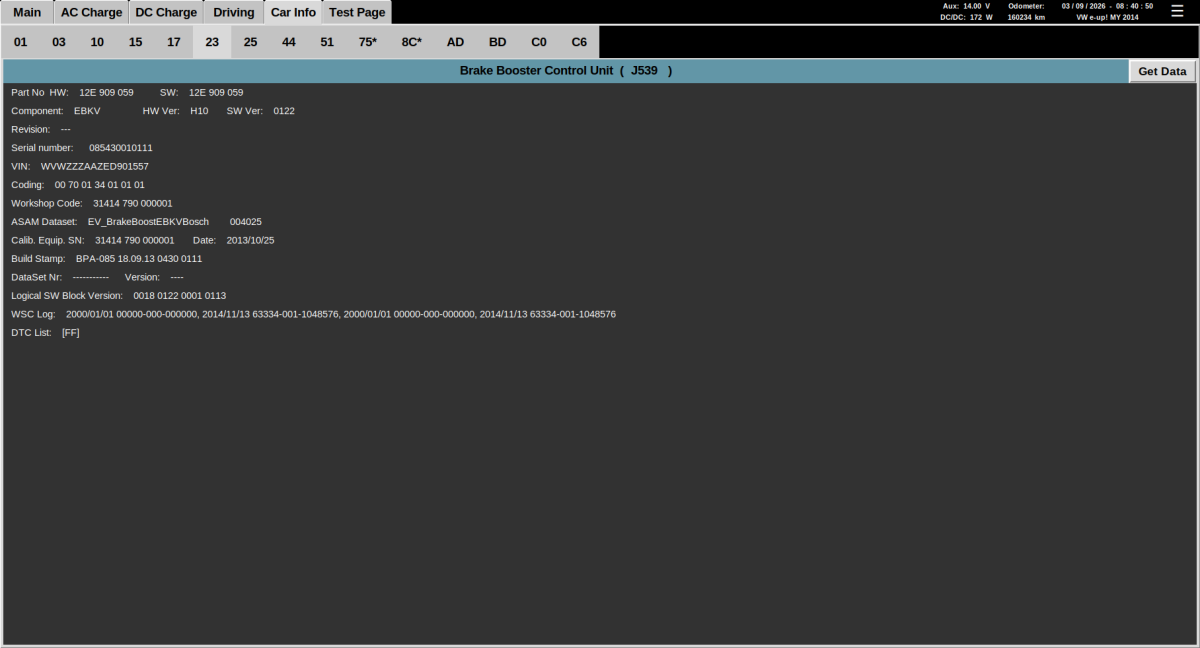Open the 8C* module tab
This screenshot has height=648, width=1200.
point(412,42)
